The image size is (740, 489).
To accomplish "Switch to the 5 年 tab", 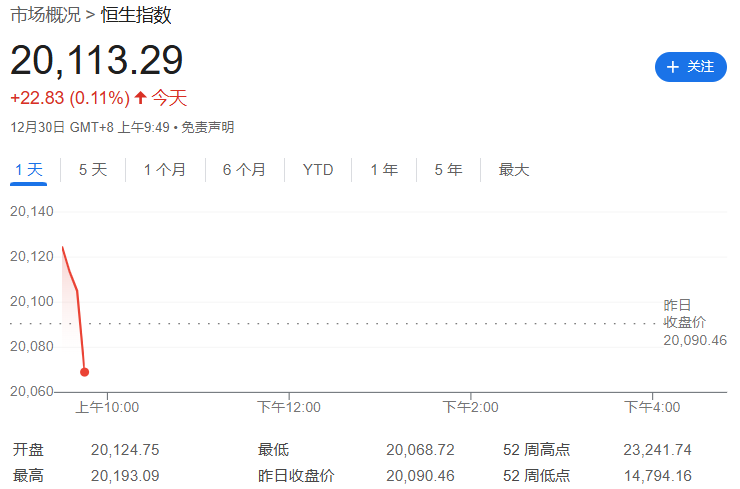I will (448, 169).
